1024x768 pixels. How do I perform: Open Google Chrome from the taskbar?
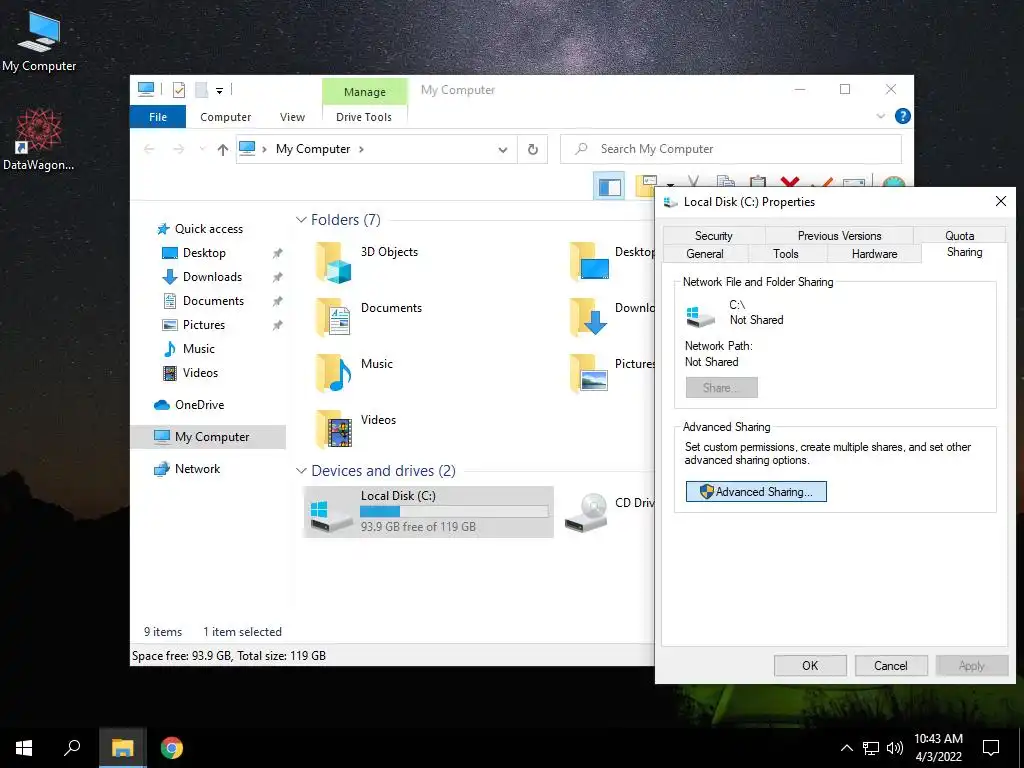click(172, 748)
